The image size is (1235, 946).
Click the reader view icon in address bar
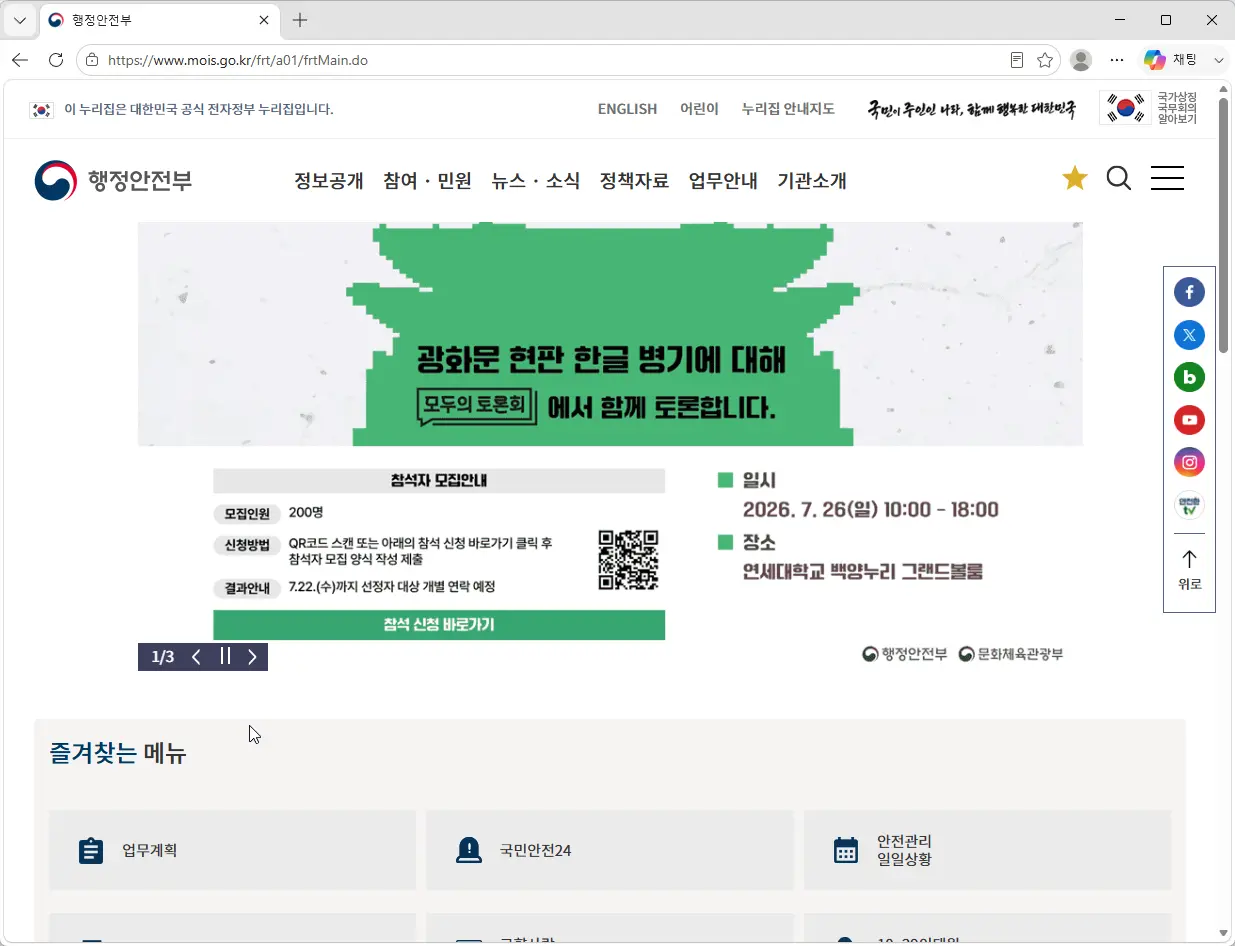click(x=1017, y=60)
